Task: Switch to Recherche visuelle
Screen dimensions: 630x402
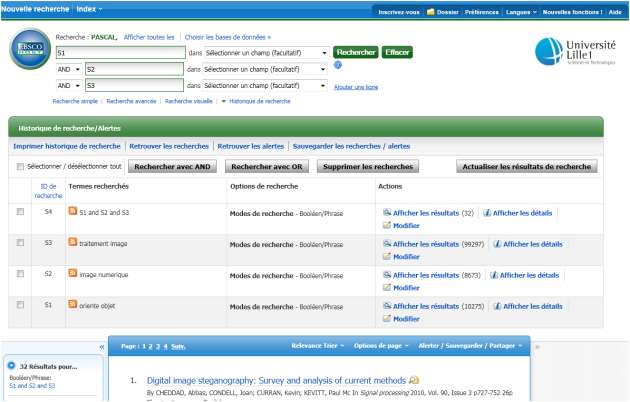Action: 188,101
